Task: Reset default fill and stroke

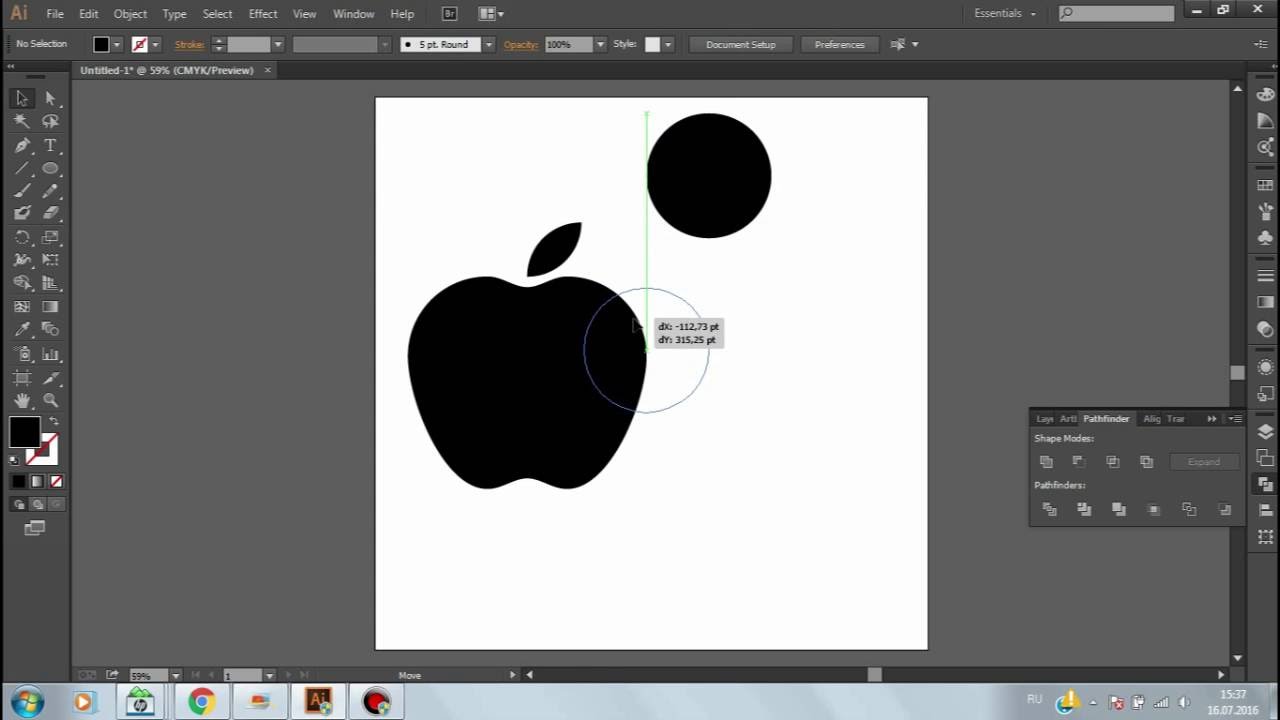Action: (x=14, y=460)
